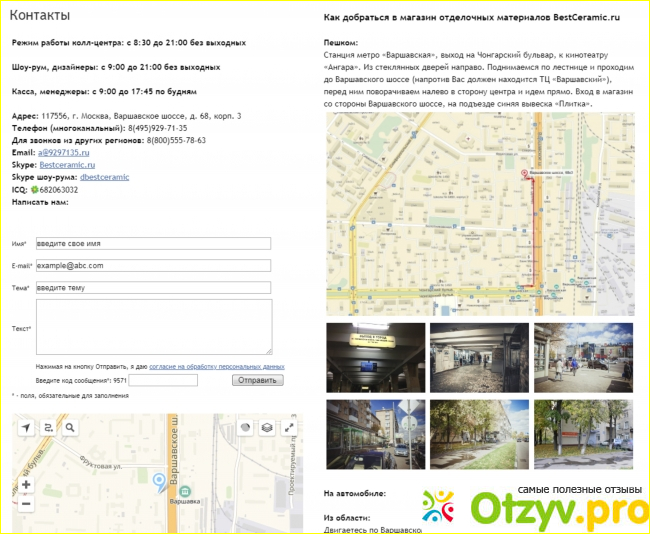The image size is (650, 534).
Task: Zoom in with the map plus button
Action: coord(26,485)
